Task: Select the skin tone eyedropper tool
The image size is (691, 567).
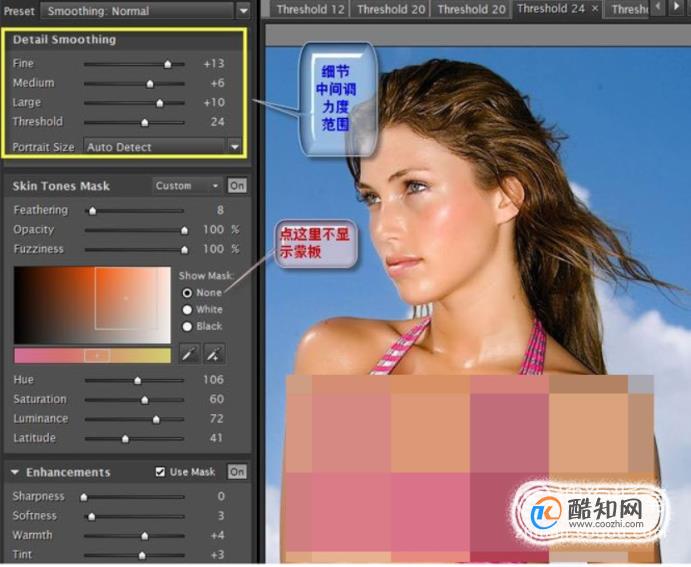Action: pos(190,354)
